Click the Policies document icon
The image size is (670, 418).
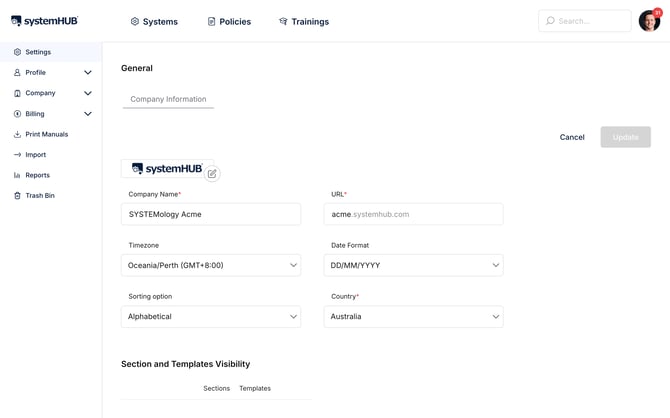coord(211,21)
